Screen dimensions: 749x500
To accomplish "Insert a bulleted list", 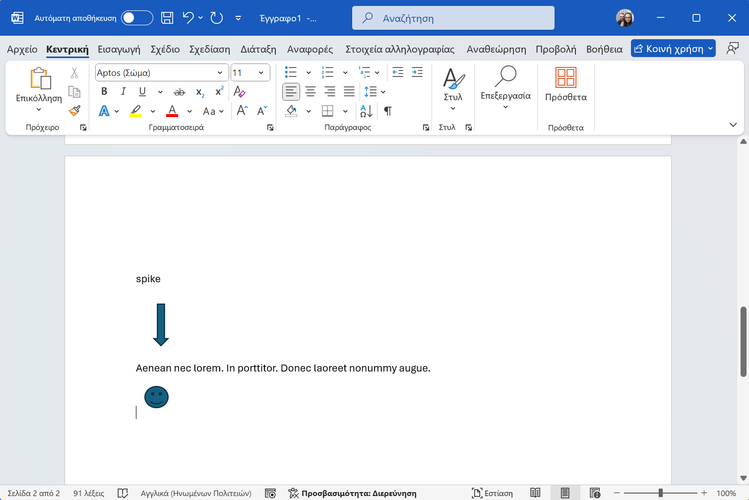I will (291, 72).
